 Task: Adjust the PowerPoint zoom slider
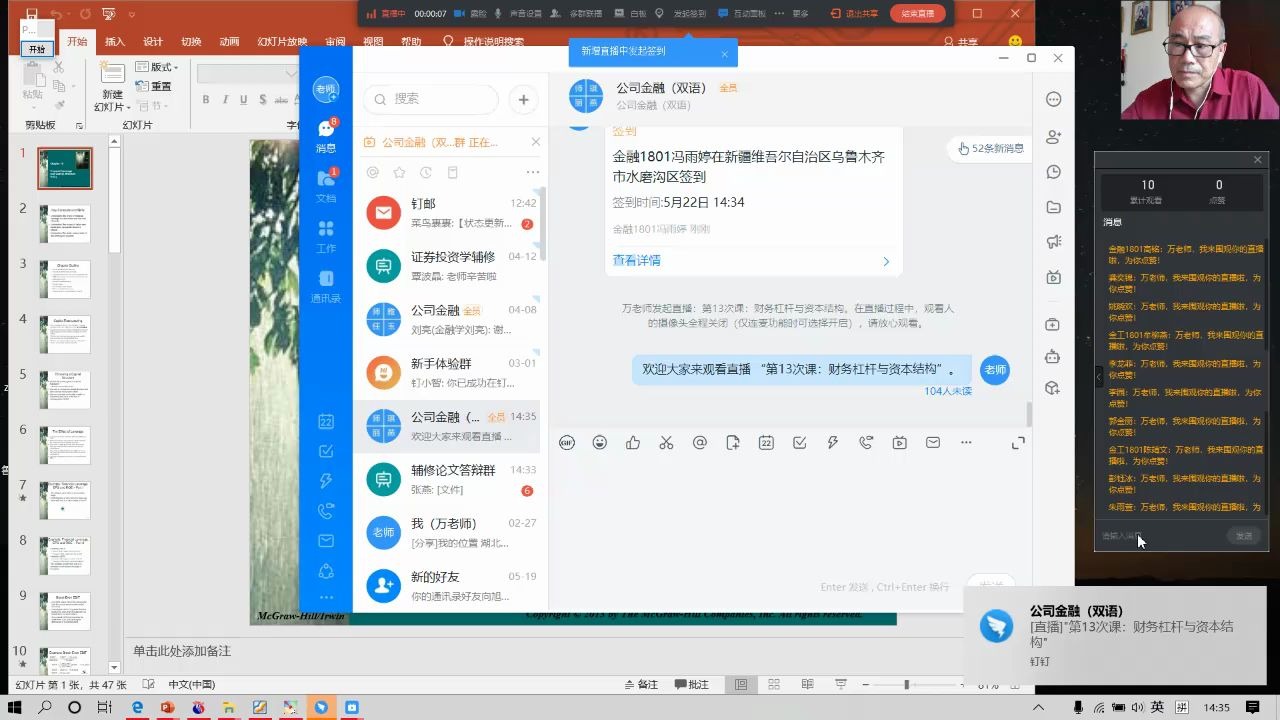906,685
